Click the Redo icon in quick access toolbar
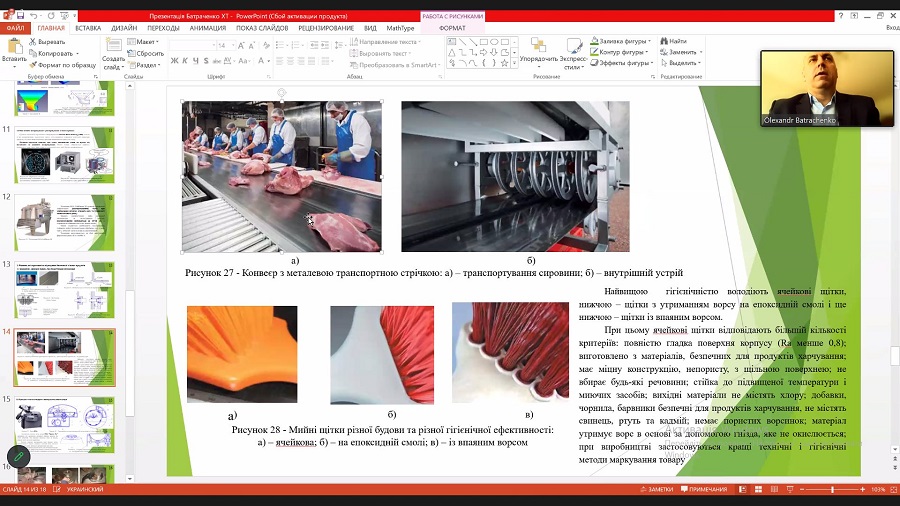This screenshot has height=506, width=900. 51,15
